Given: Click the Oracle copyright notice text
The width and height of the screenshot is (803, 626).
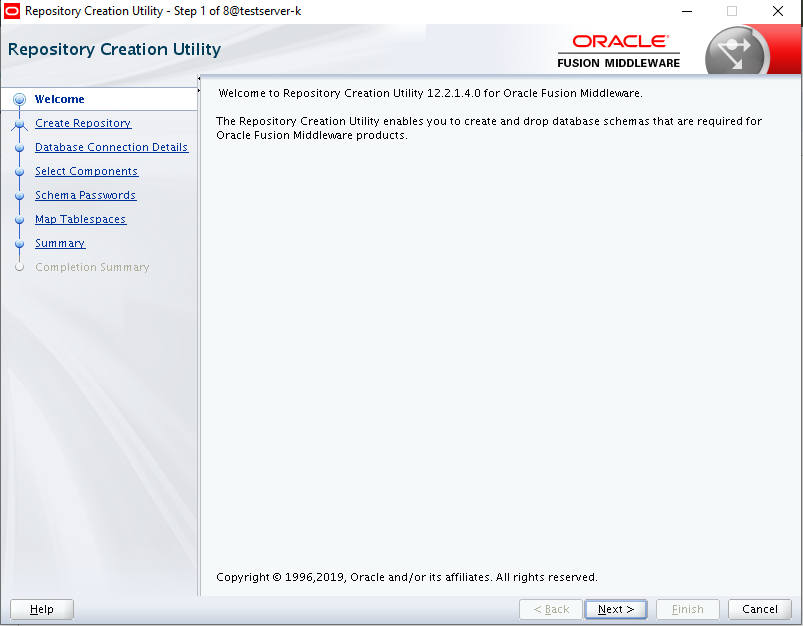Looking at the screenshot, I should click(407, 577).
